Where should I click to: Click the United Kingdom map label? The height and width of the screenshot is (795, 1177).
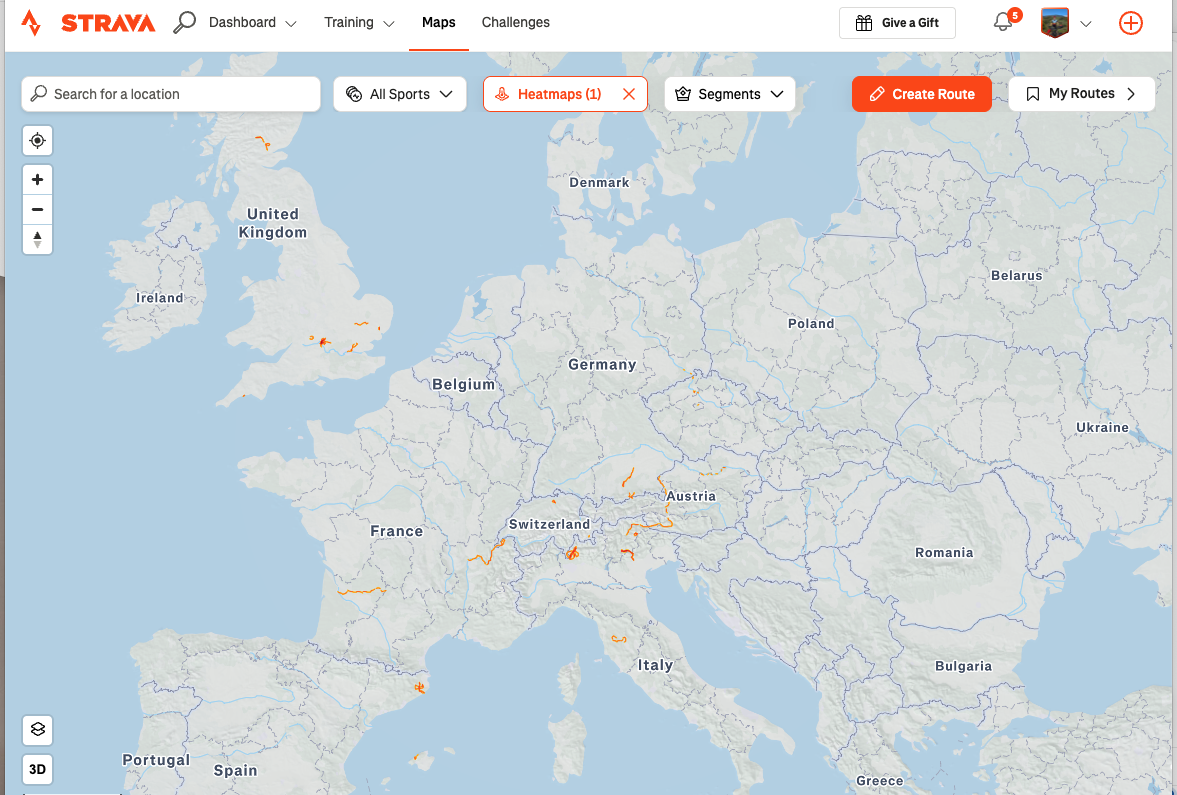272,223
